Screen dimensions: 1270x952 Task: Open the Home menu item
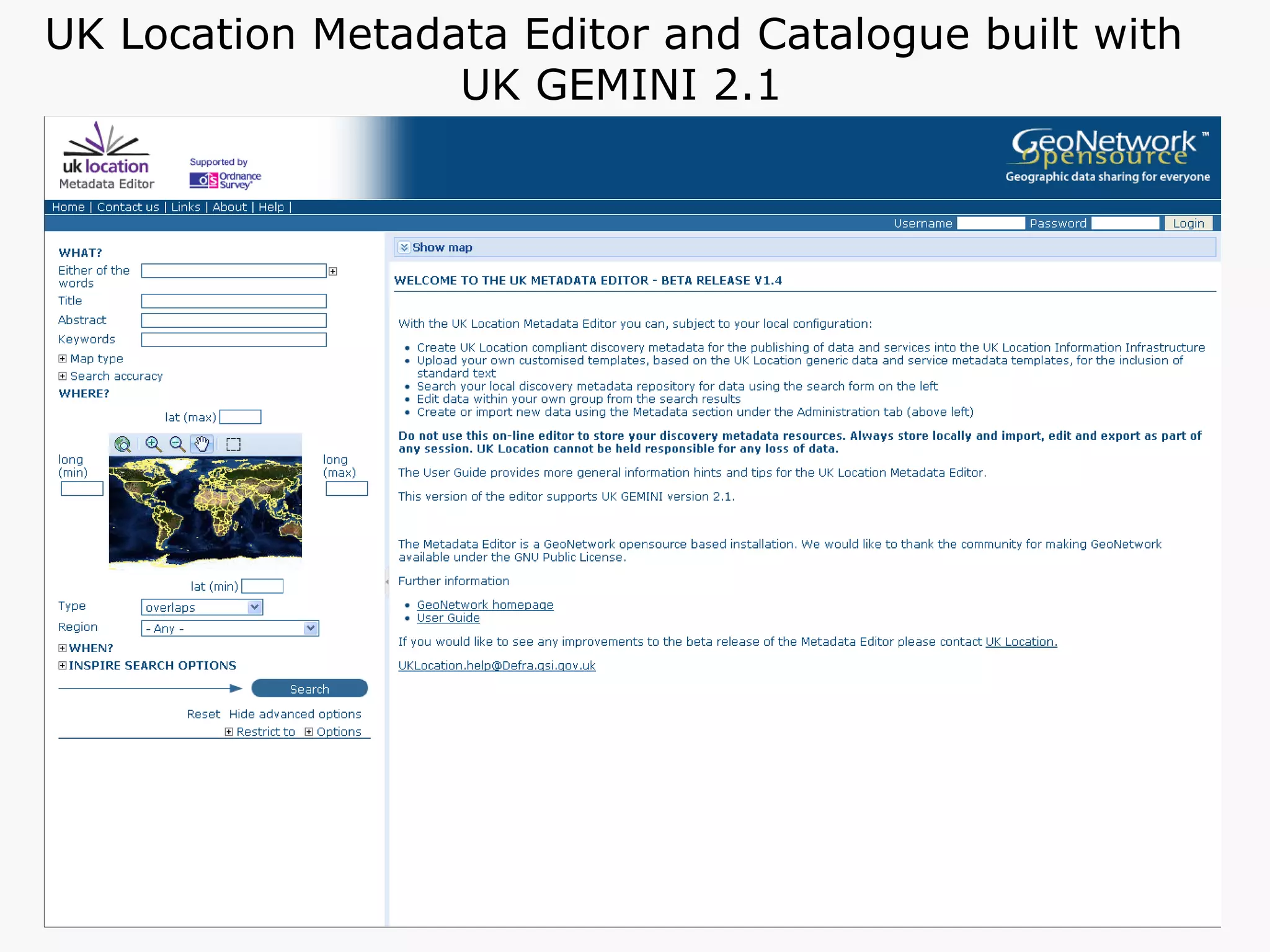coord(68,207)
